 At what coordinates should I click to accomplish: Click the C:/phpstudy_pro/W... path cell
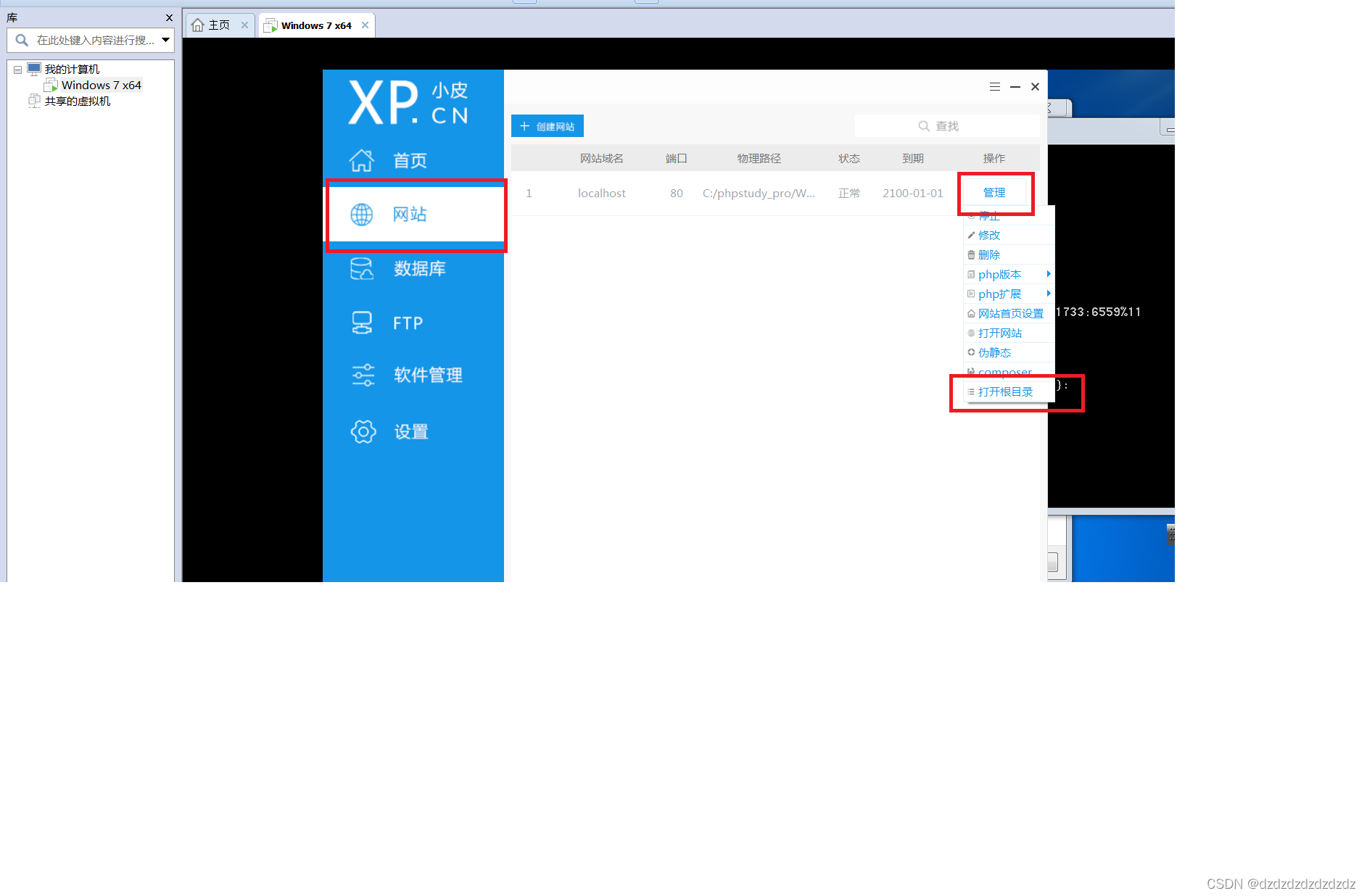[759, 193]
